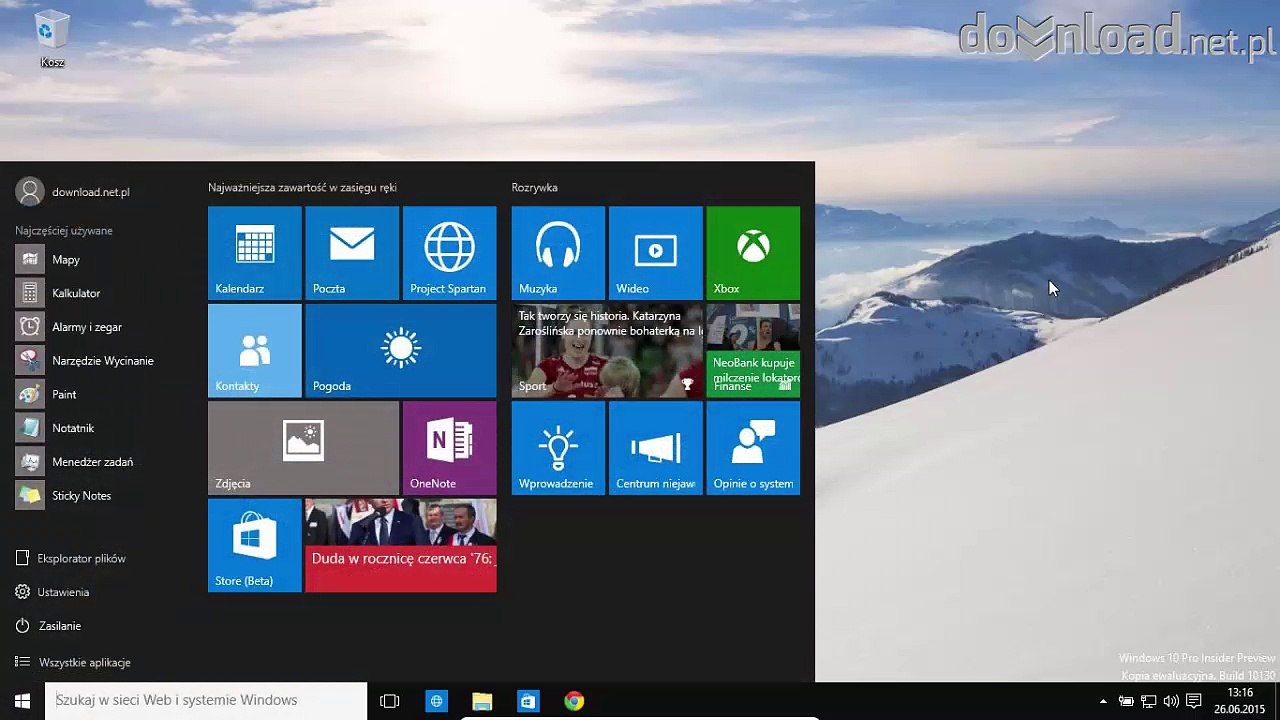The width and height of the screenshot is (1280, 720).
Task: Open the Finanse NeoBank news tile
Action: tap(753, 351)
